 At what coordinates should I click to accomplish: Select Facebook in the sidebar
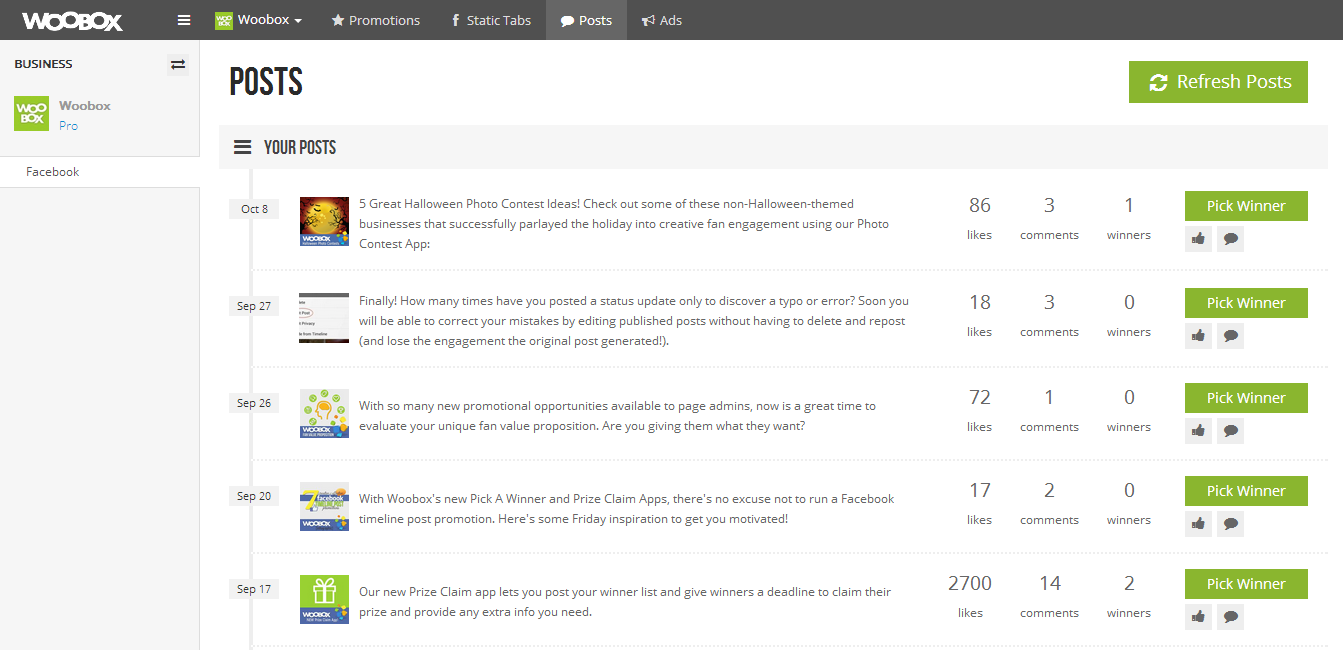click(100, 172)
